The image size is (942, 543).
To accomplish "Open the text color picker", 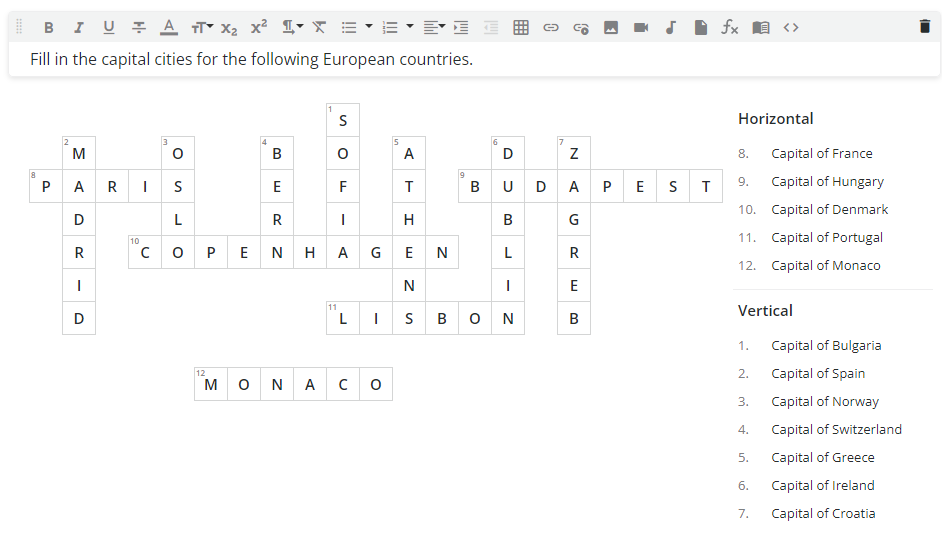I will click(x=169, y=27).
